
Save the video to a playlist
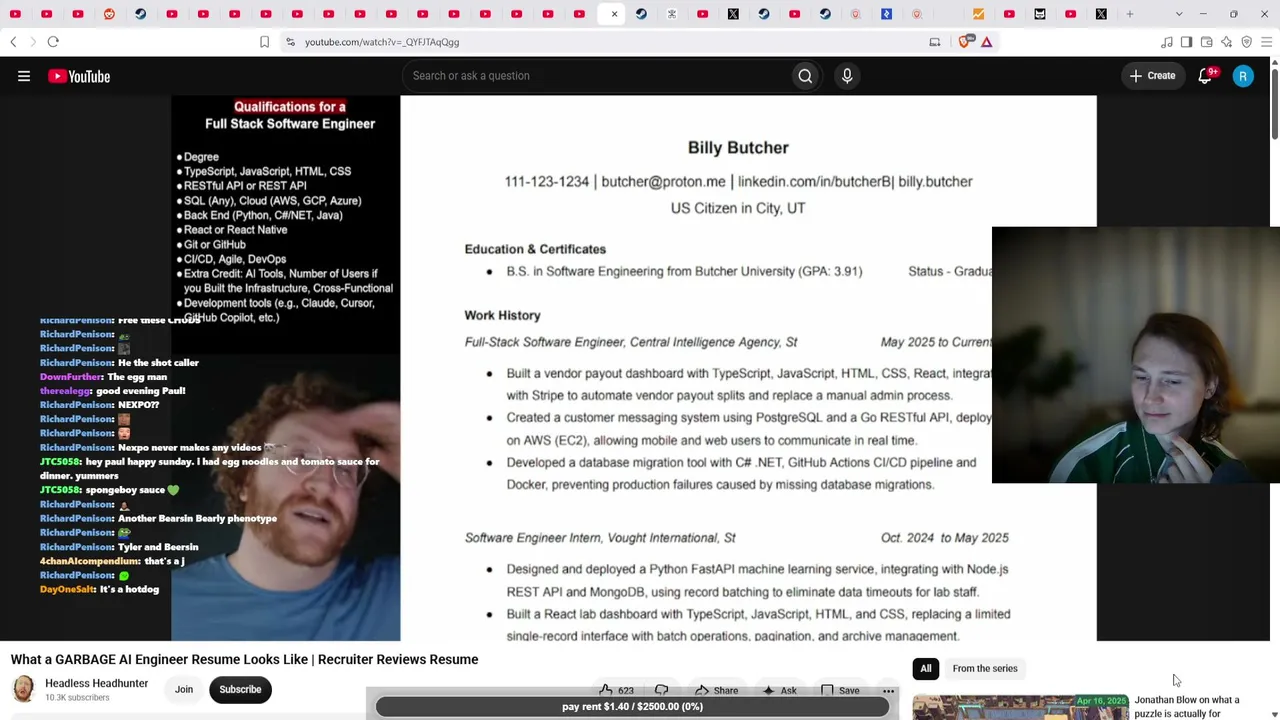click(840, 690)
